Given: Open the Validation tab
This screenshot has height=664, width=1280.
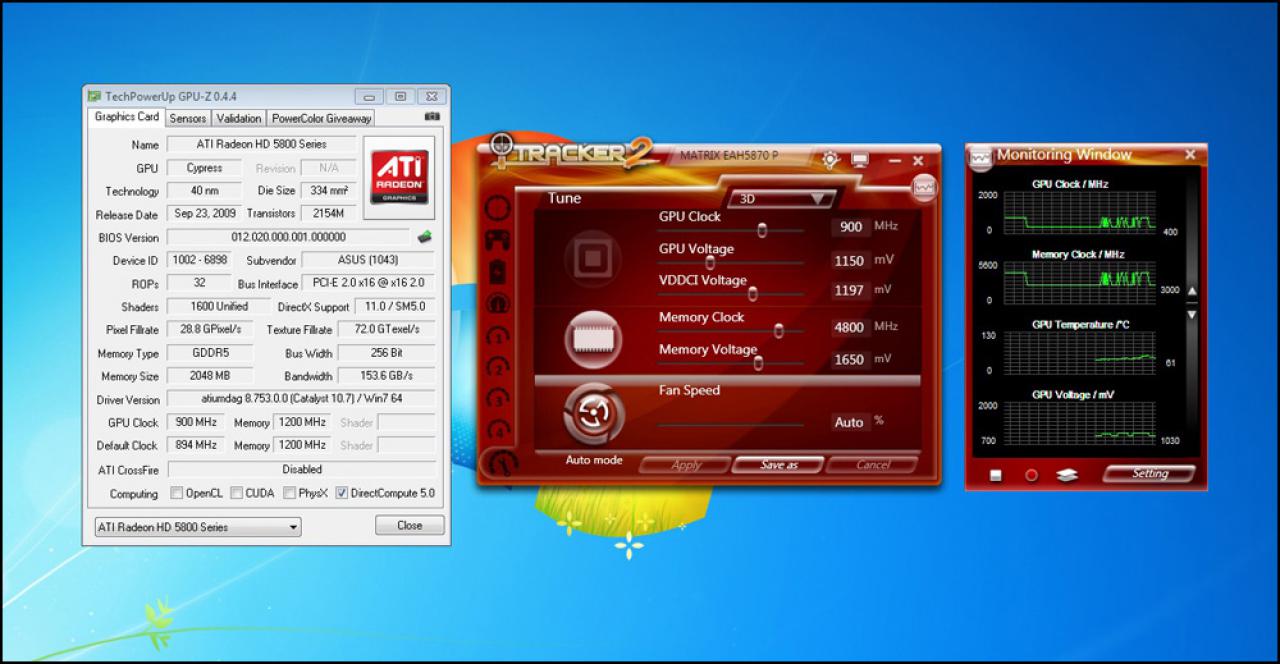Looking at the screenshot, I should [239, 118].
